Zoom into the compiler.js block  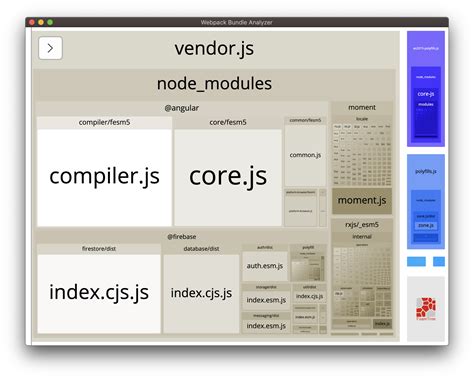(x=104, y=178)
